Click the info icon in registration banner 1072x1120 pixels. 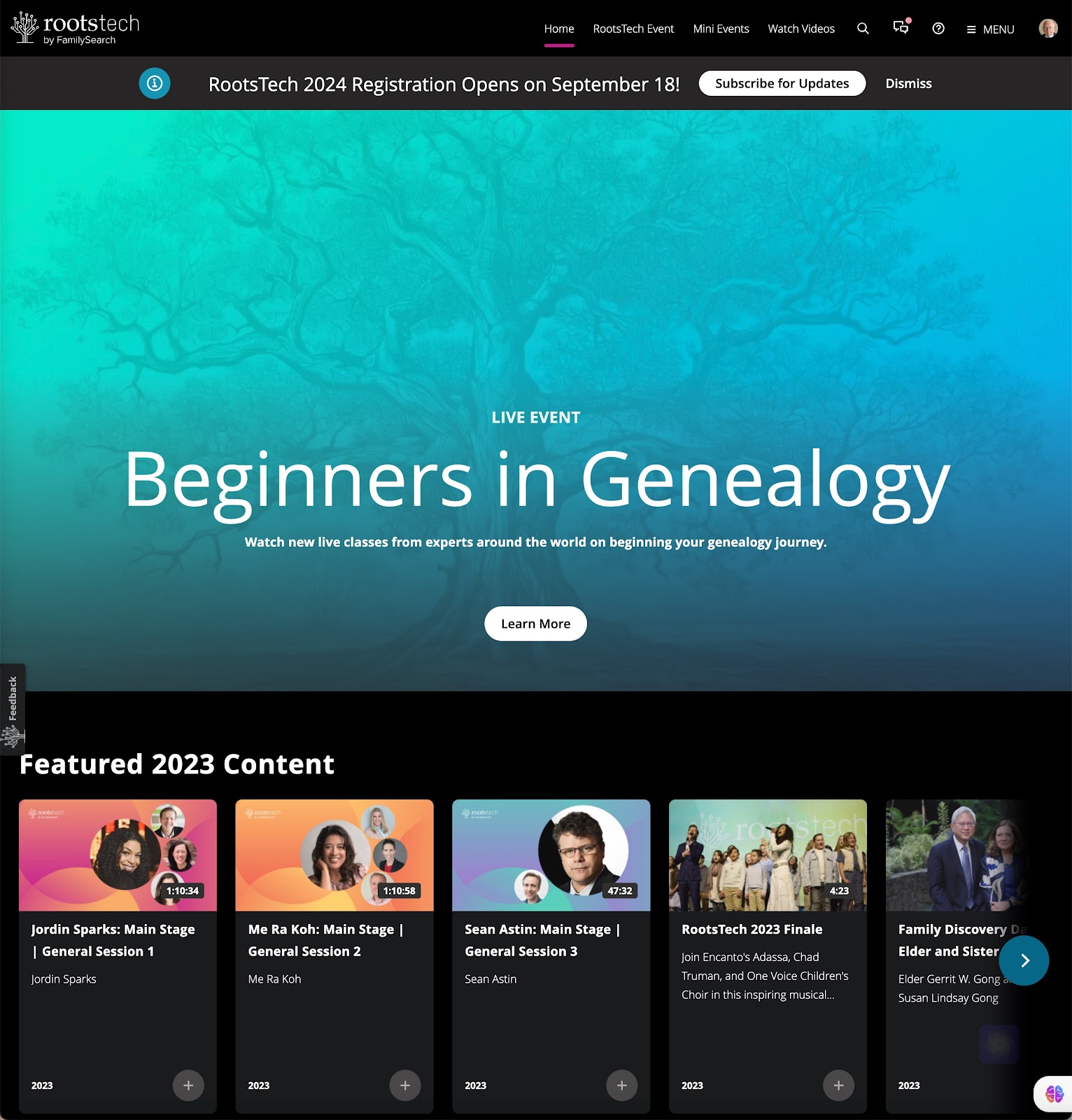155,83
